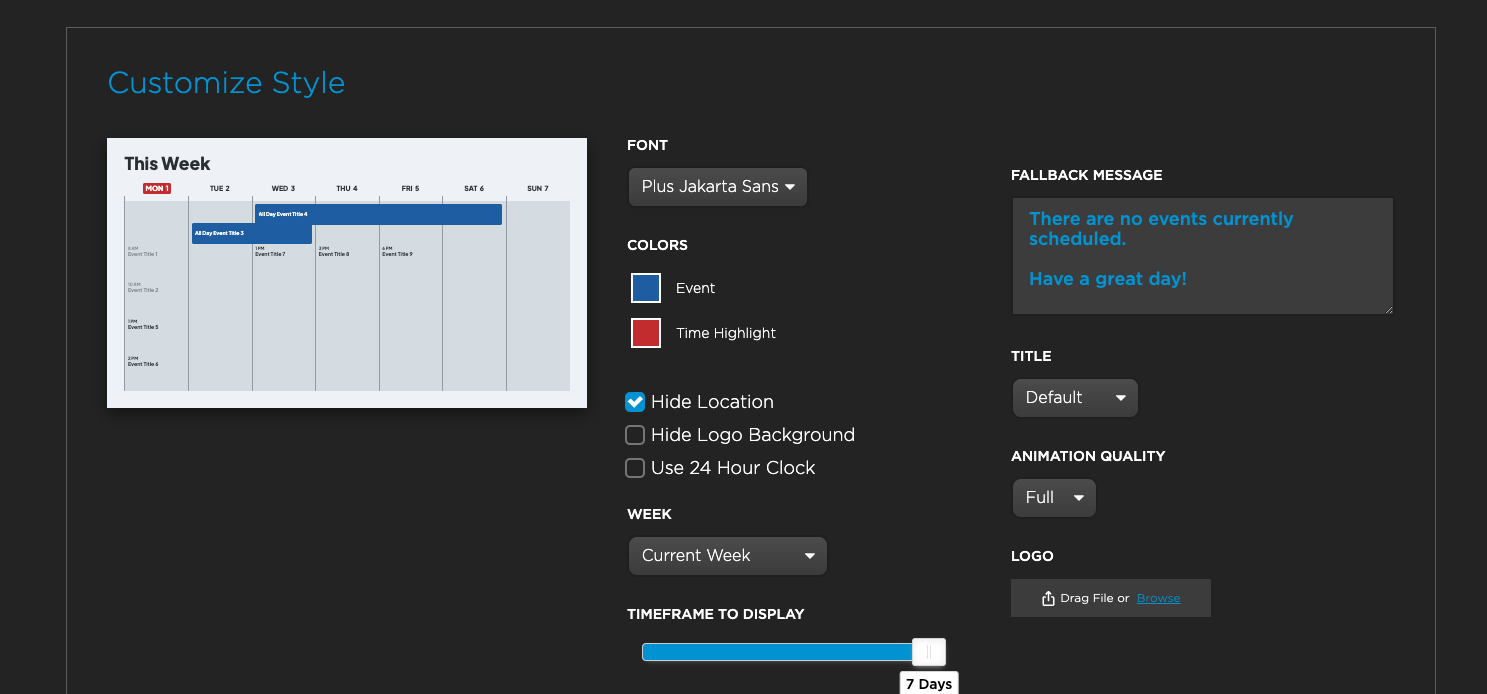Open the Animation Quality Full dropdown
Image resolution: width=1487 pixels, height=694 pixels.
click(x=1054, y=498)
